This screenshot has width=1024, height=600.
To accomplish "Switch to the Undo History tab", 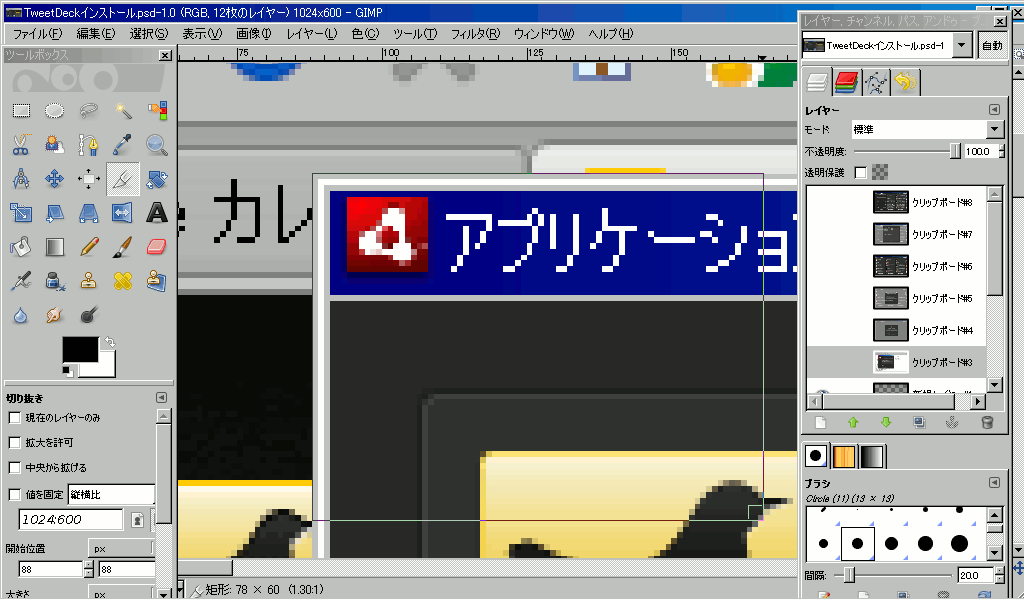I will pyautogui.click(x=905, y=83).
